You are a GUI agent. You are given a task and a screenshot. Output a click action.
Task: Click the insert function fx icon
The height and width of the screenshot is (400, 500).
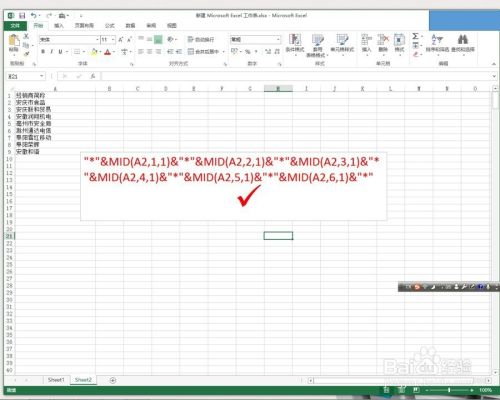(93, 76)
